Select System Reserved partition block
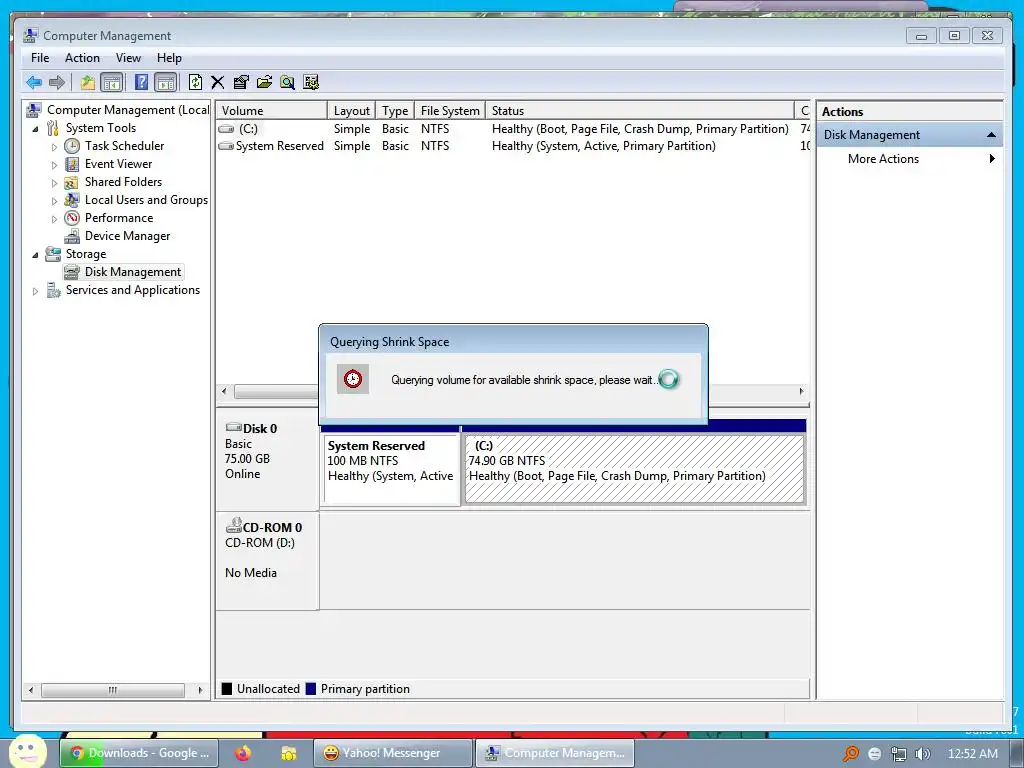Screen dimensions: 1024x768 pos(391,468)
